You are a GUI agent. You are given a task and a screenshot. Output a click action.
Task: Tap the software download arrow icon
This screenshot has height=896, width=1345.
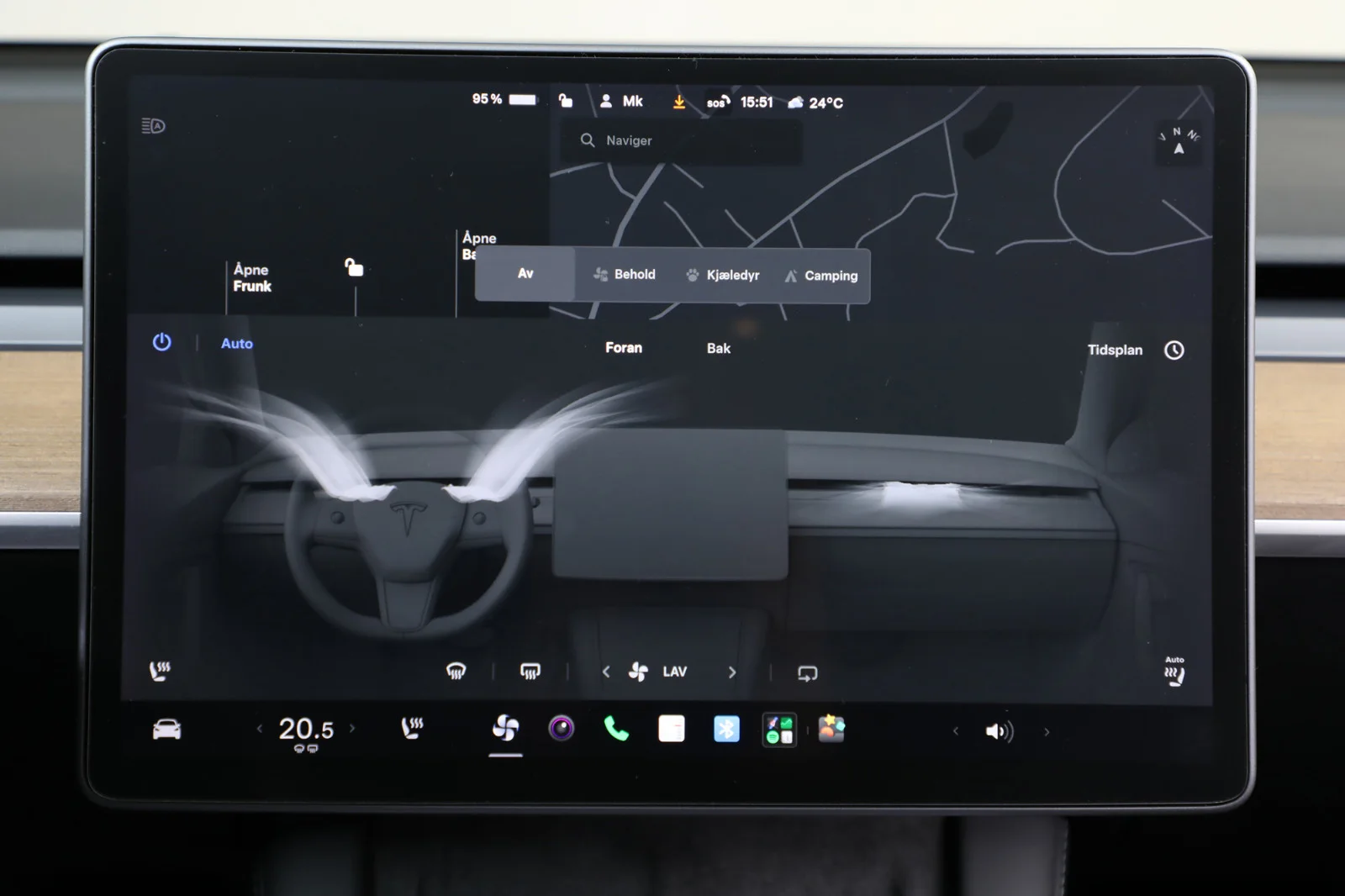click(679, 102)
